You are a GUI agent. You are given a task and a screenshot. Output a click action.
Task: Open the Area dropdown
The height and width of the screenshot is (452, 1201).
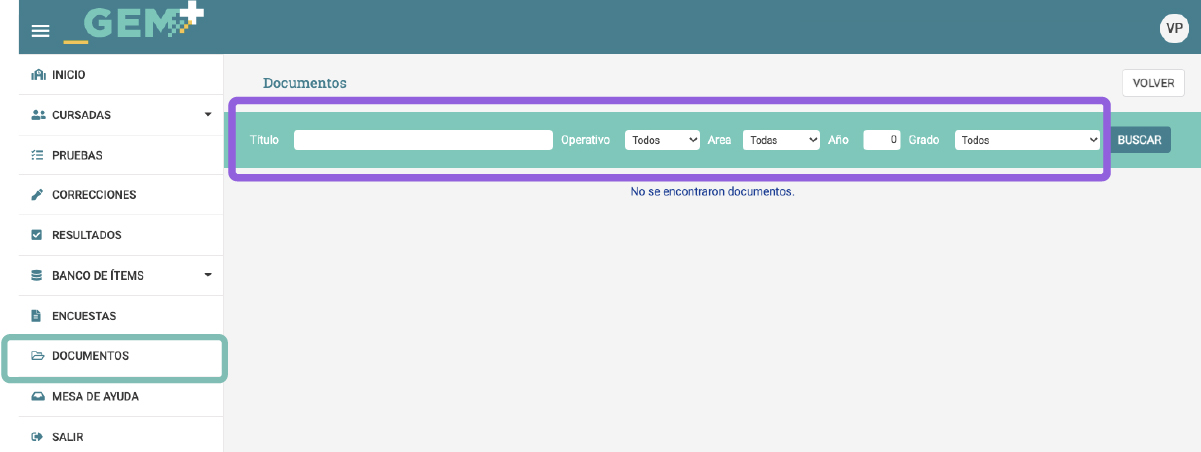(781, 140)
